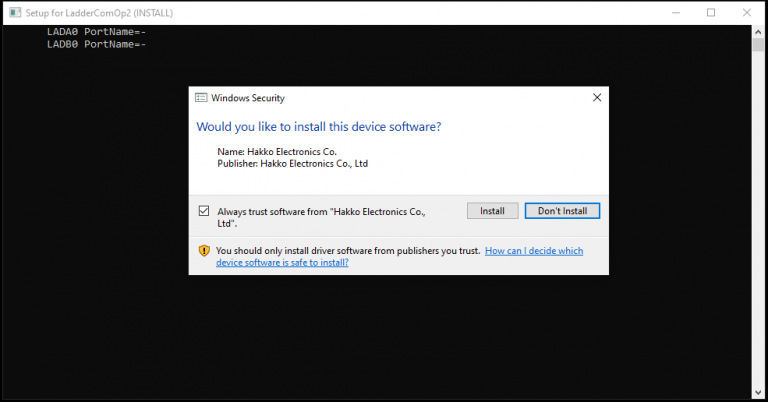Minimize the LadderComOp2 setup window

point(667,12)
